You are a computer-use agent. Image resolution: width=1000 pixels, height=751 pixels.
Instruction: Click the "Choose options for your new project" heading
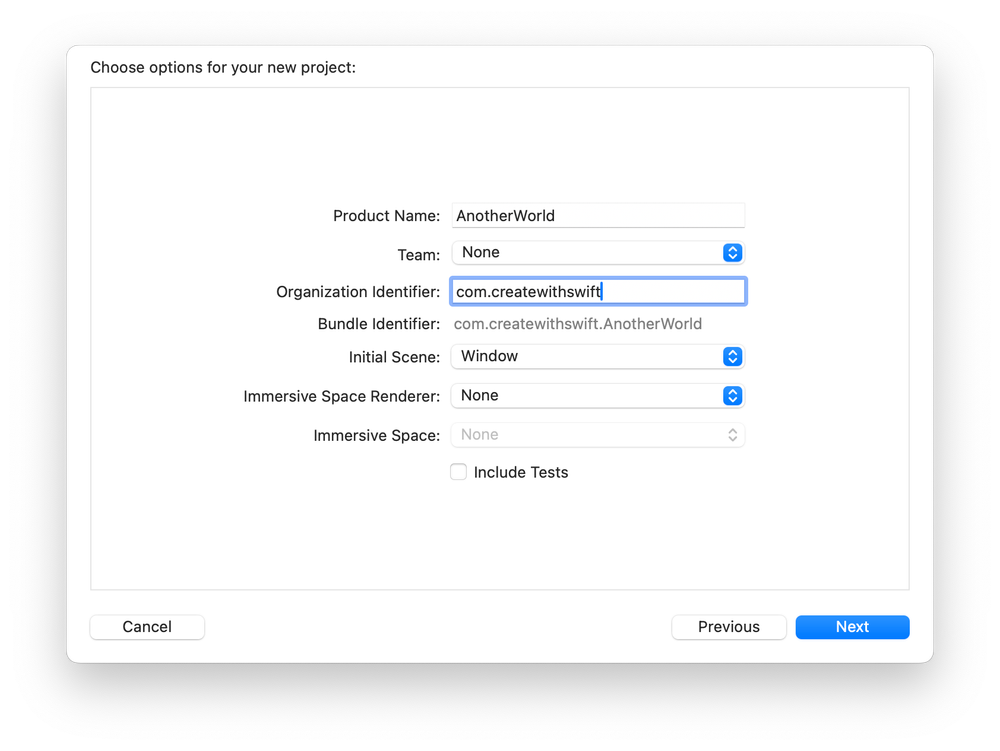223,68
